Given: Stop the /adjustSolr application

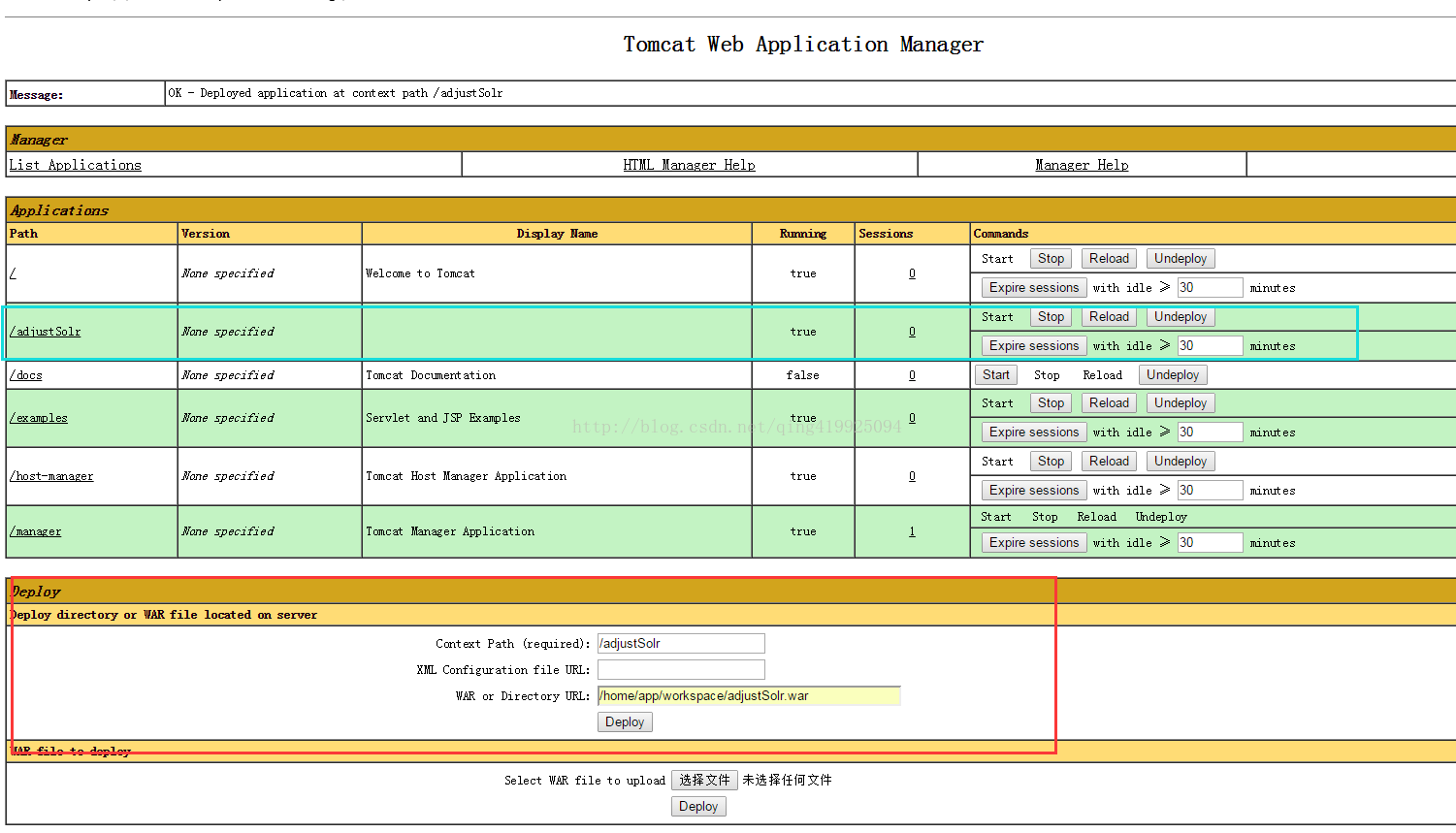Looking at the screenshot, I should [x=1051, y=317].
